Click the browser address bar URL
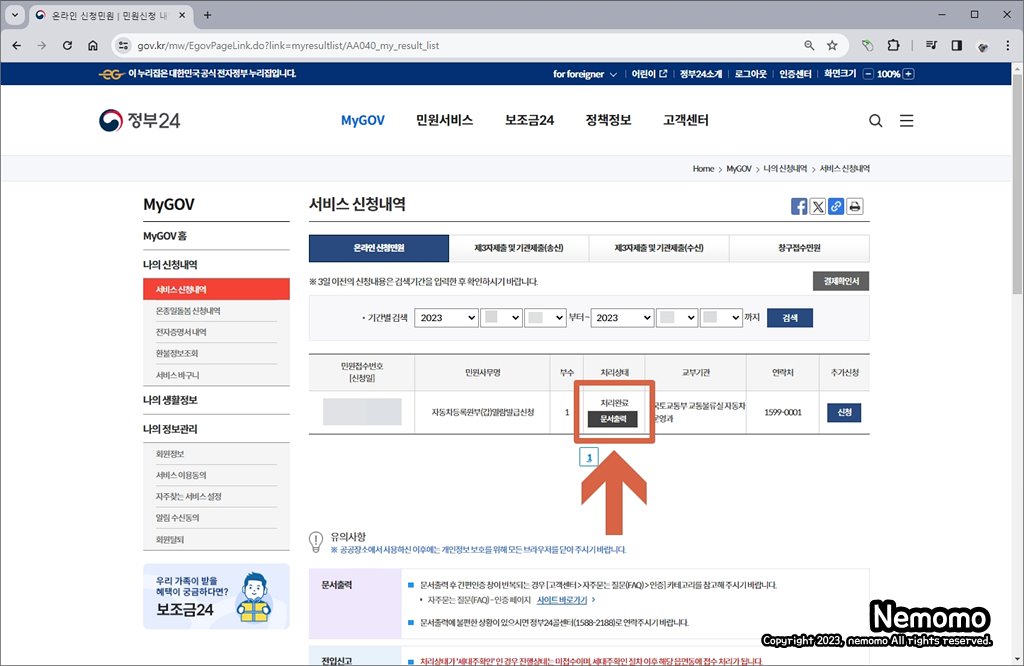The width and height of the screenshot is (1024, 666). (x=288, y=46)
